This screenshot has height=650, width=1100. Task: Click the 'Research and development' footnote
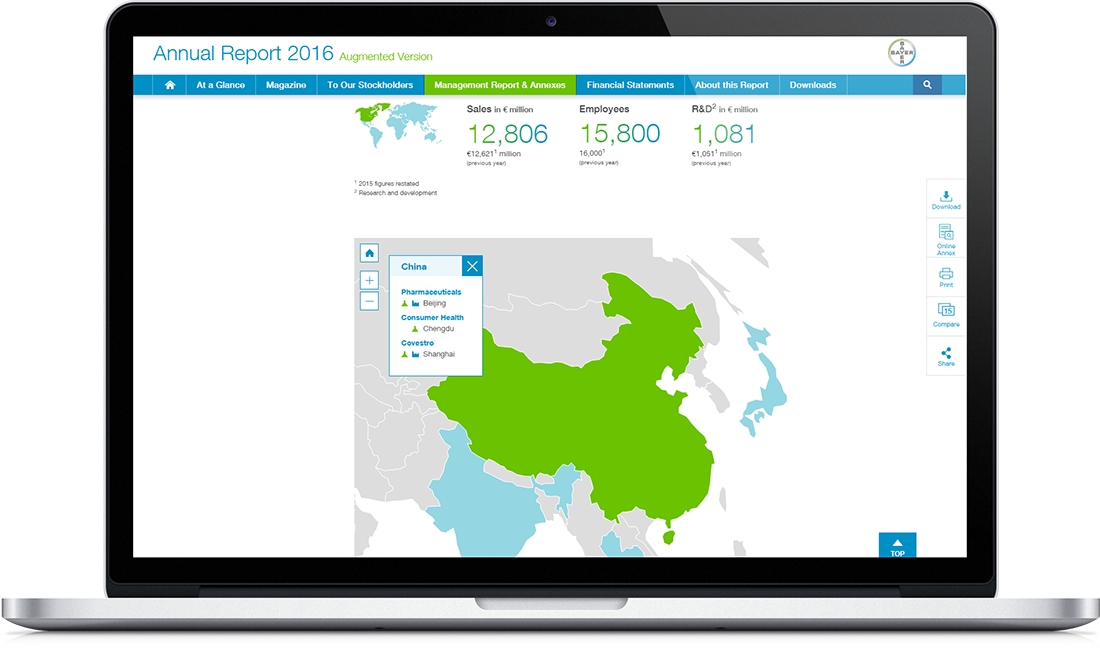click(396, 193)
